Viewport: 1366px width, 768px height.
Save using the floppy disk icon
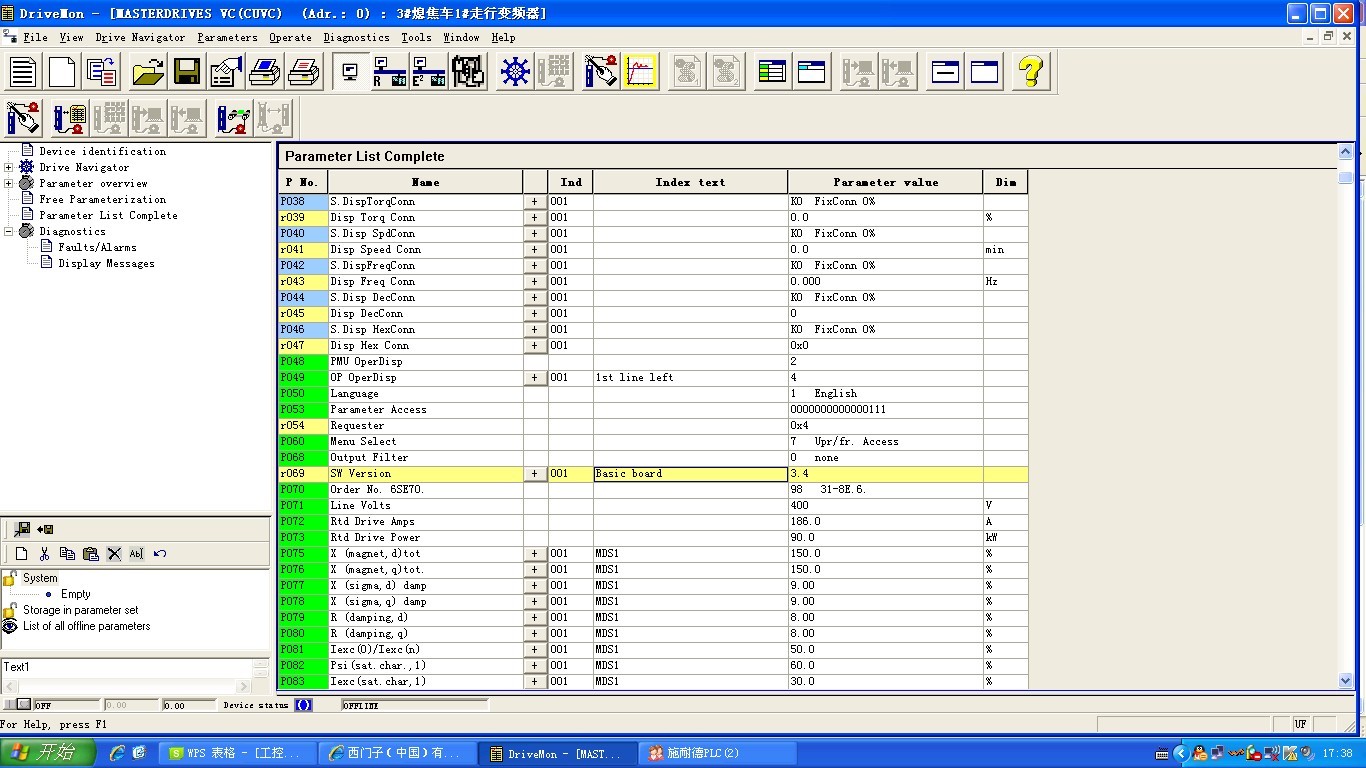point(187,72)
